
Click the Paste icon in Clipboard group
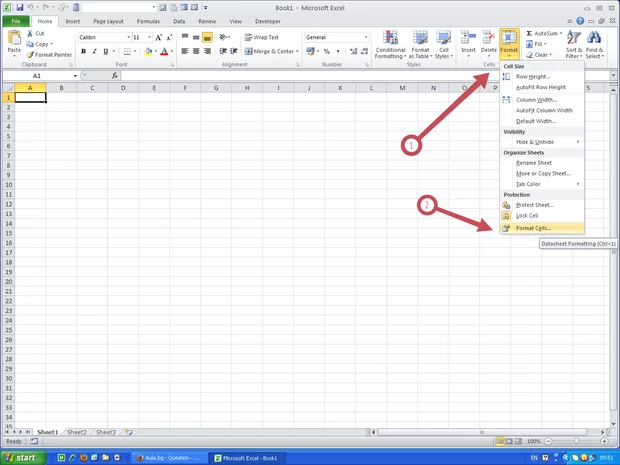click(x=14, y=40)
